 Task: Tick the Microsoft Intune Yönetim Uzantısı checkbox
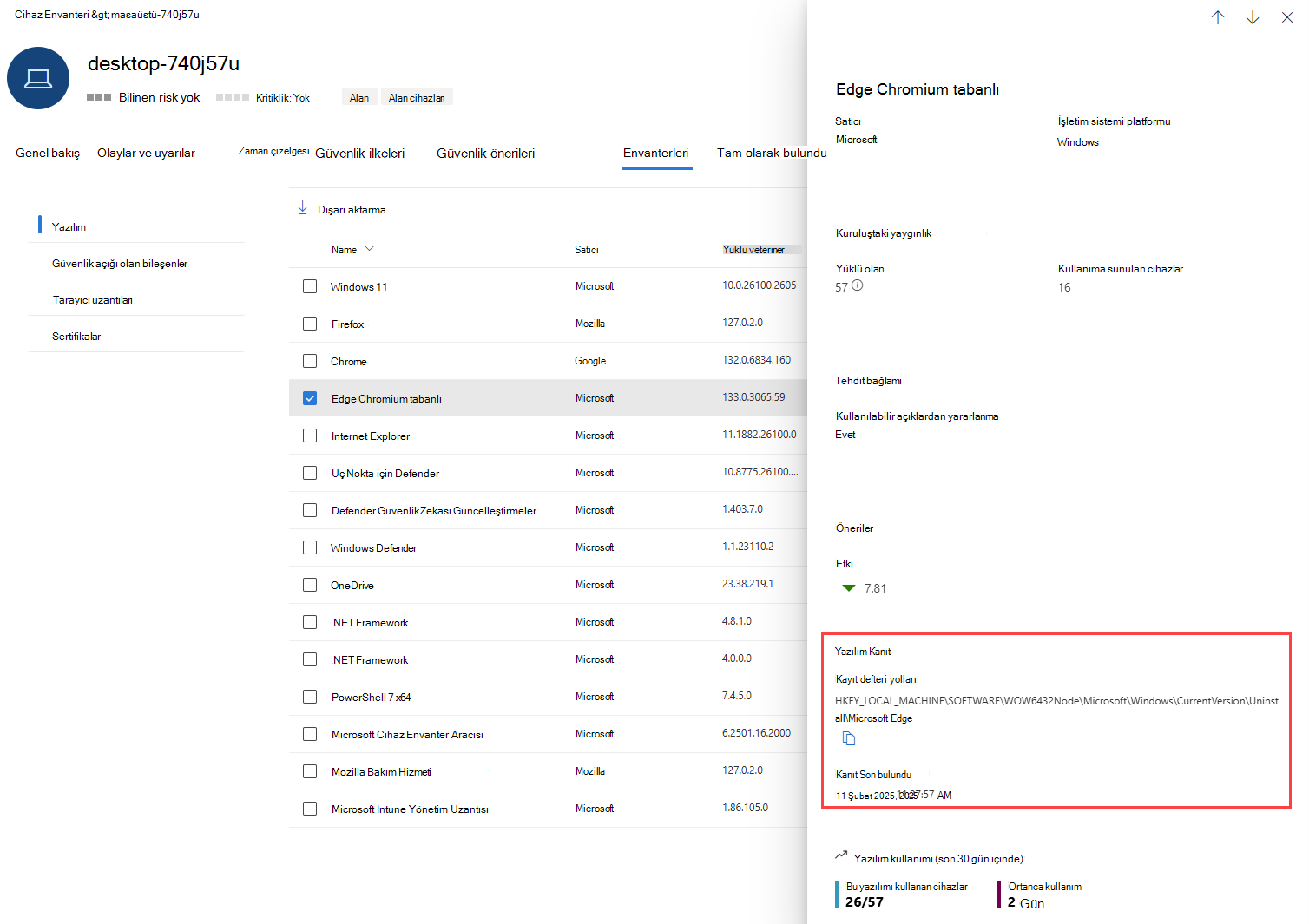pyautogui.click(x=310, y=809)
